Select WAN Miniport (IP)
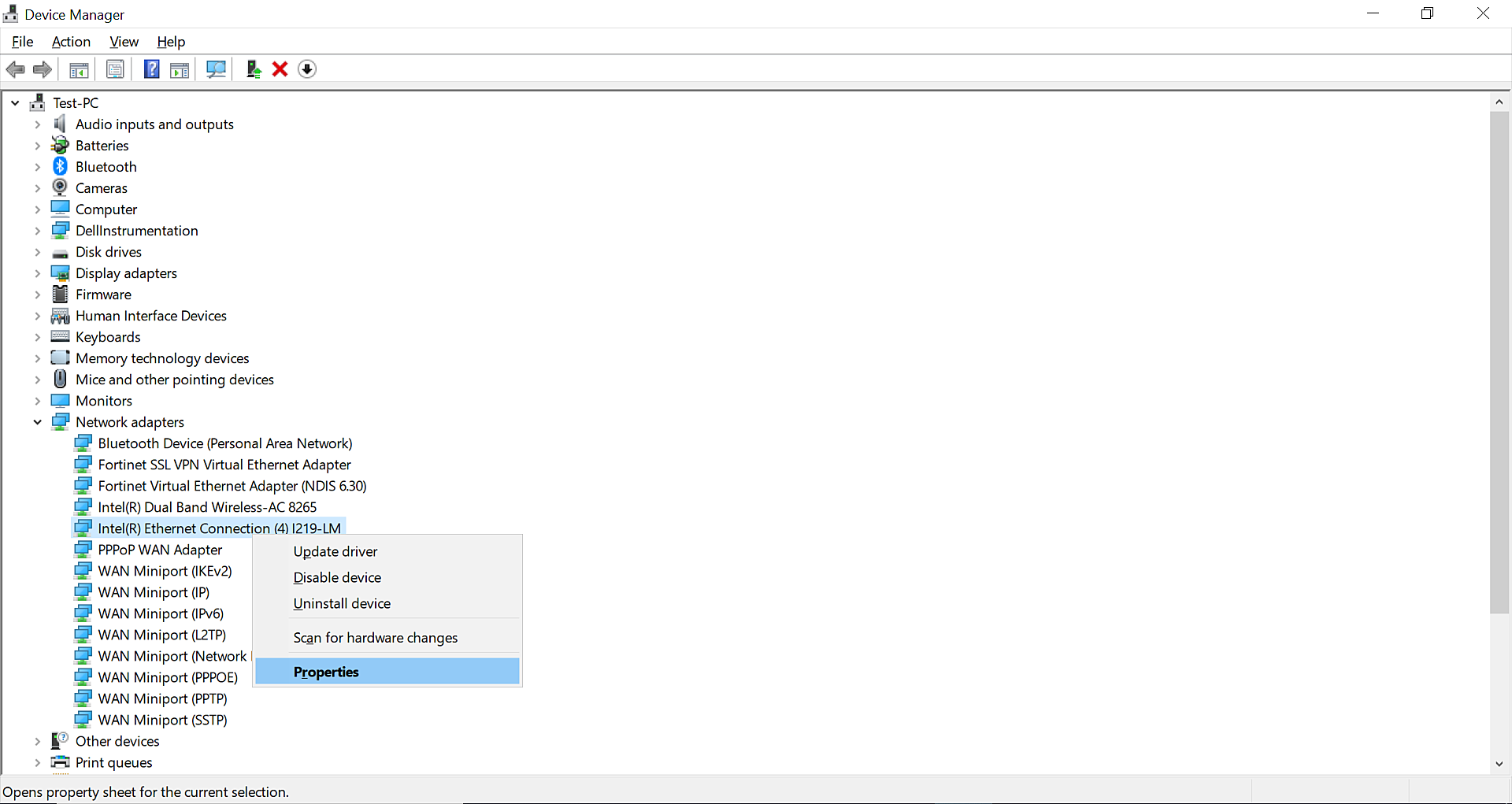The height and width of the screenshot is (804, 1512). pyautogui.click(x=154, y=592)
